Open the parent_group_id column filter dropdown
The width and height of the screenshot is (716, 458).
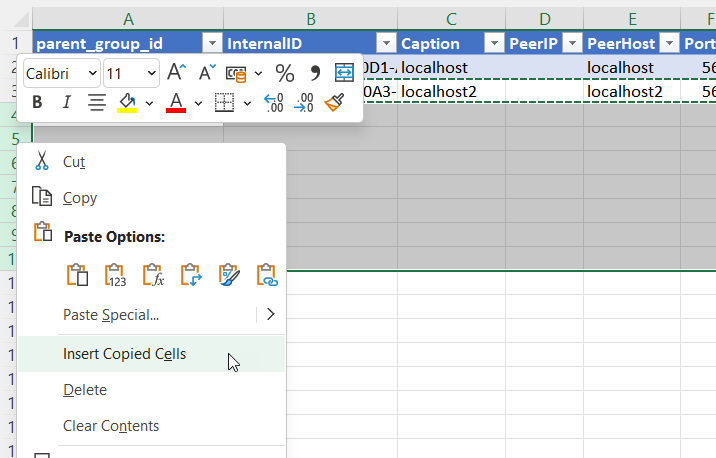tap(211, 43)
